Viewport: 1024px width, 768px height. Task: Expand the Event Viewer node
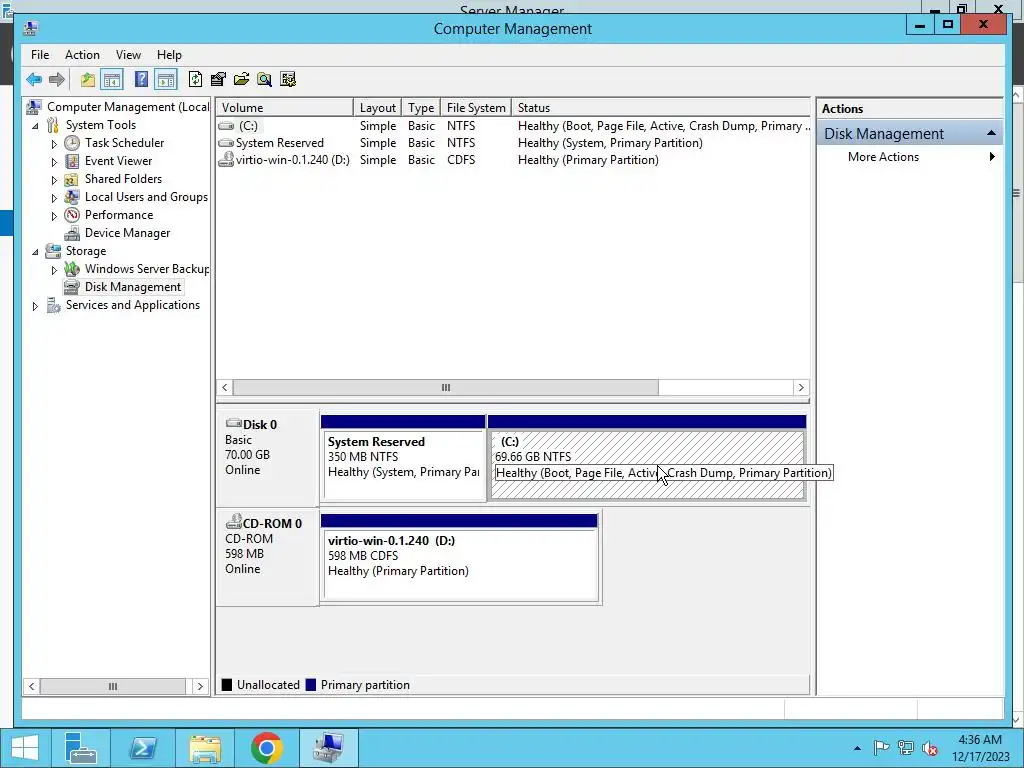coord(54,162)
